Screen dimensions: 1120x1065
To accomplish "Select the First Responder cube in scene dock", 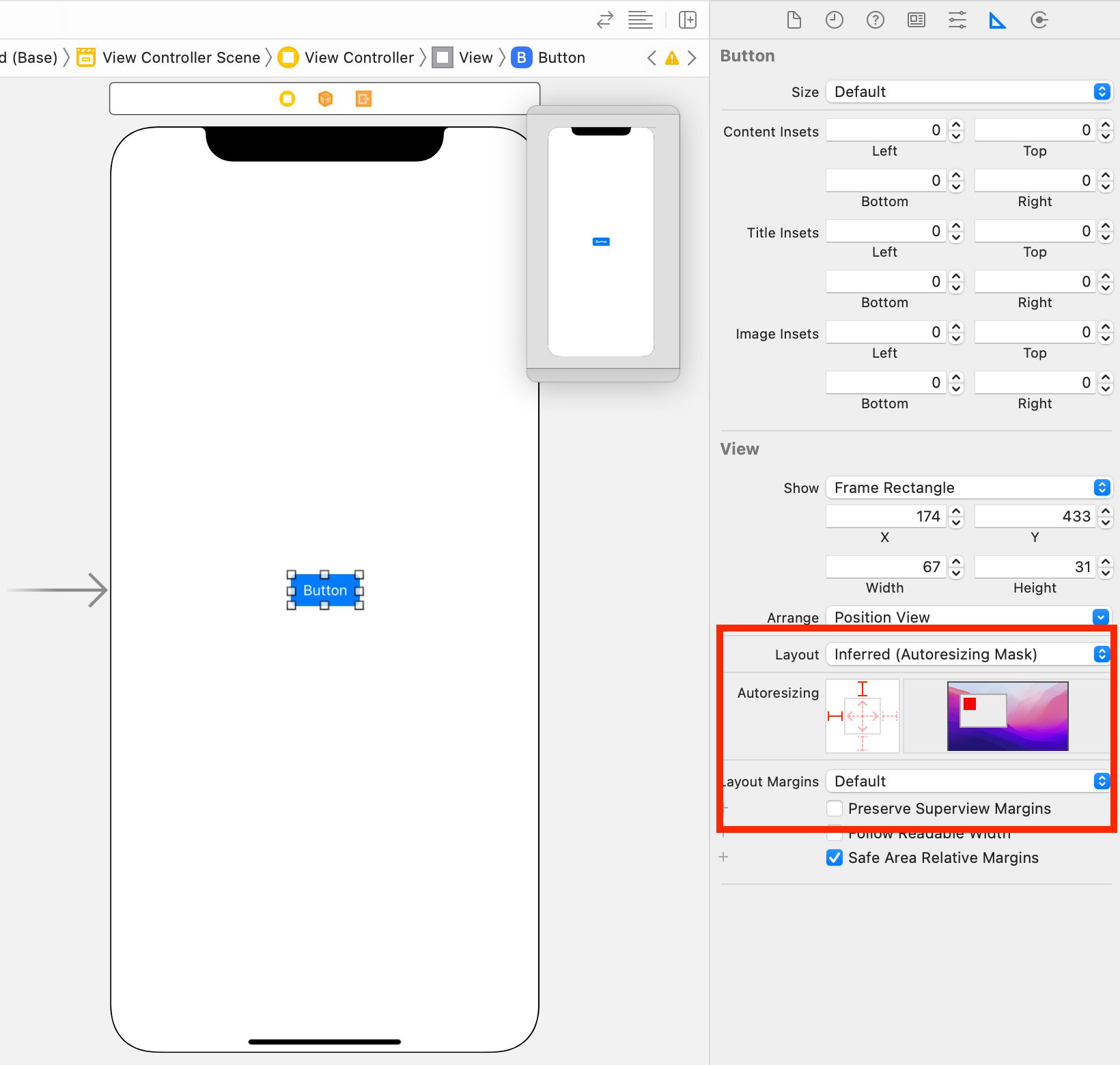I will tap(325, 98).
